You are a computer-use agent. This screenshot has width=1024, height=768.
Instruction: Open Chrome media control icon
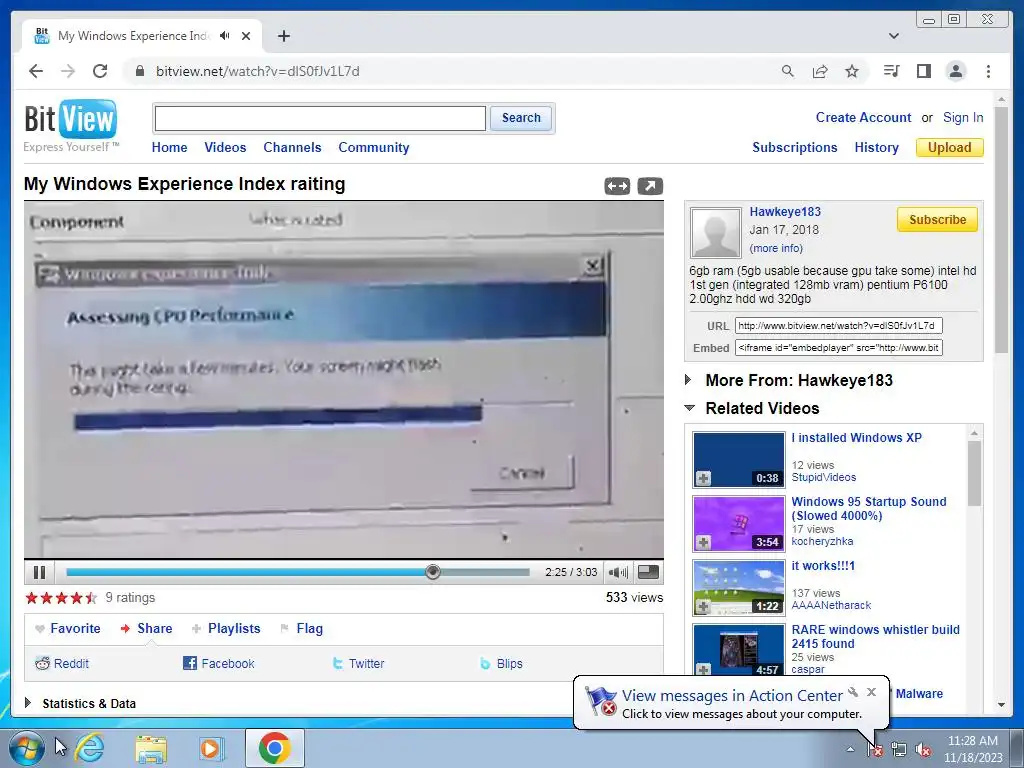tap(891, 71)
